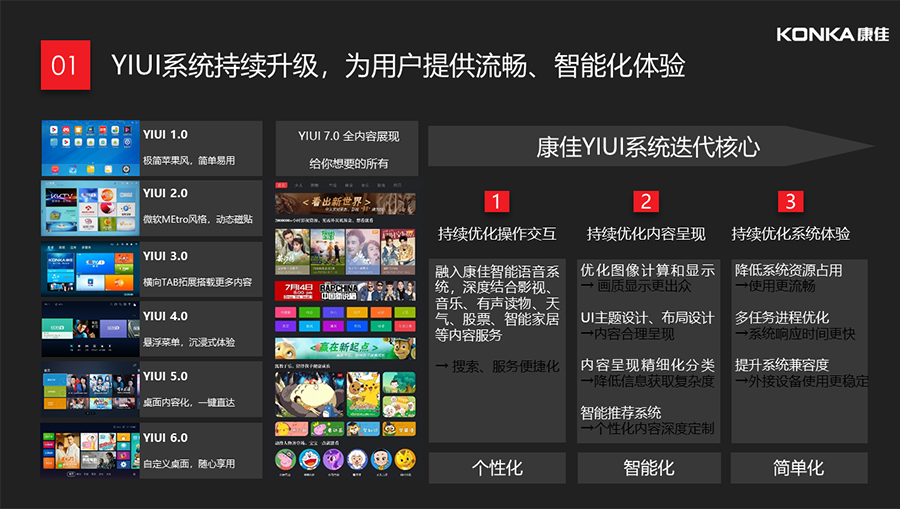The height and width of the screenshot is (509, 900).
Task: Click the text UI主题设计、布局设计
Action: (647, 318)
